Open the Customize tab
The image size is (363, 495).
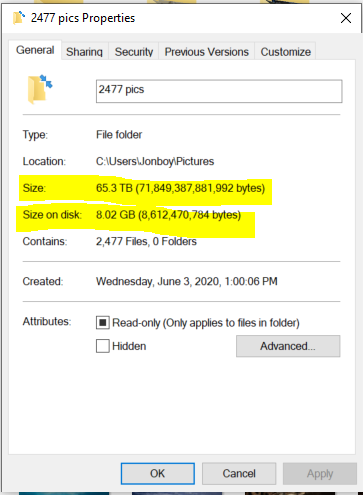(286, 52)
